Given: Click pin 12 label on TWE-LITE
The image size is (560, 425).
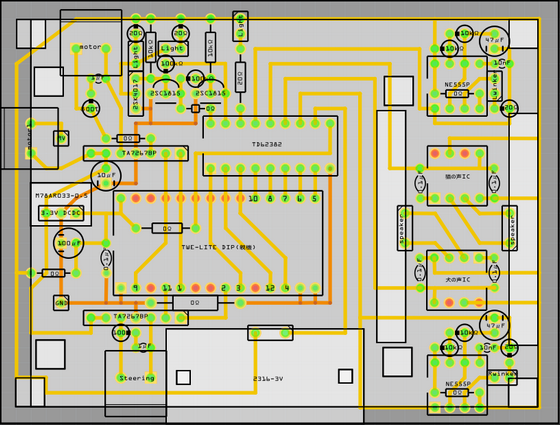Looking at the screenshot, I should click(270, 288).
